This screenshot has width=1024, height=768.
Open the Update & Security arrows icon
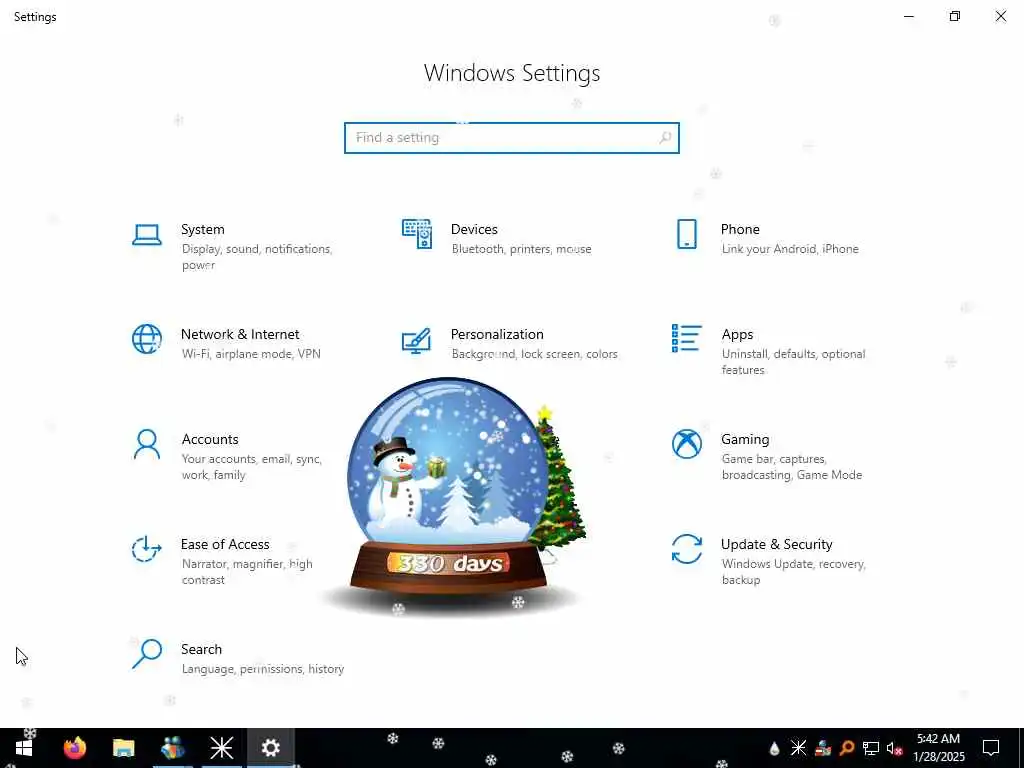tap(686, 549)
